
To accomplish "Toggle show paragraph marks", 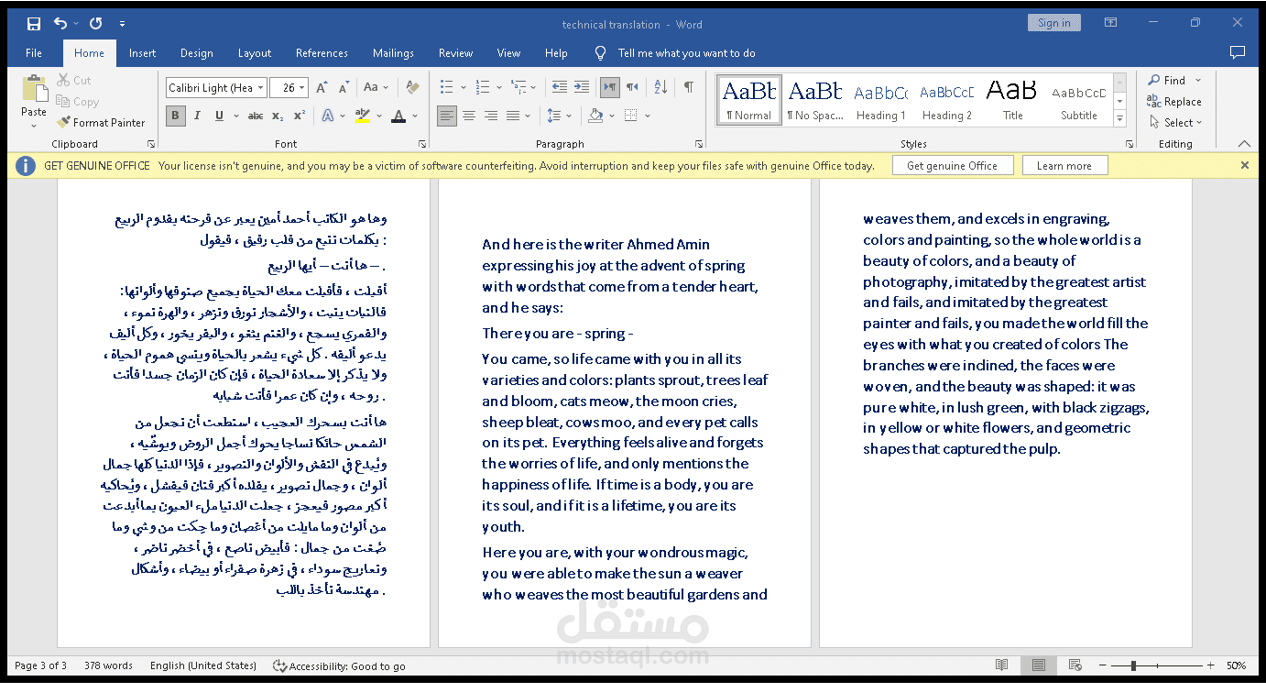I will pos(689,87).
